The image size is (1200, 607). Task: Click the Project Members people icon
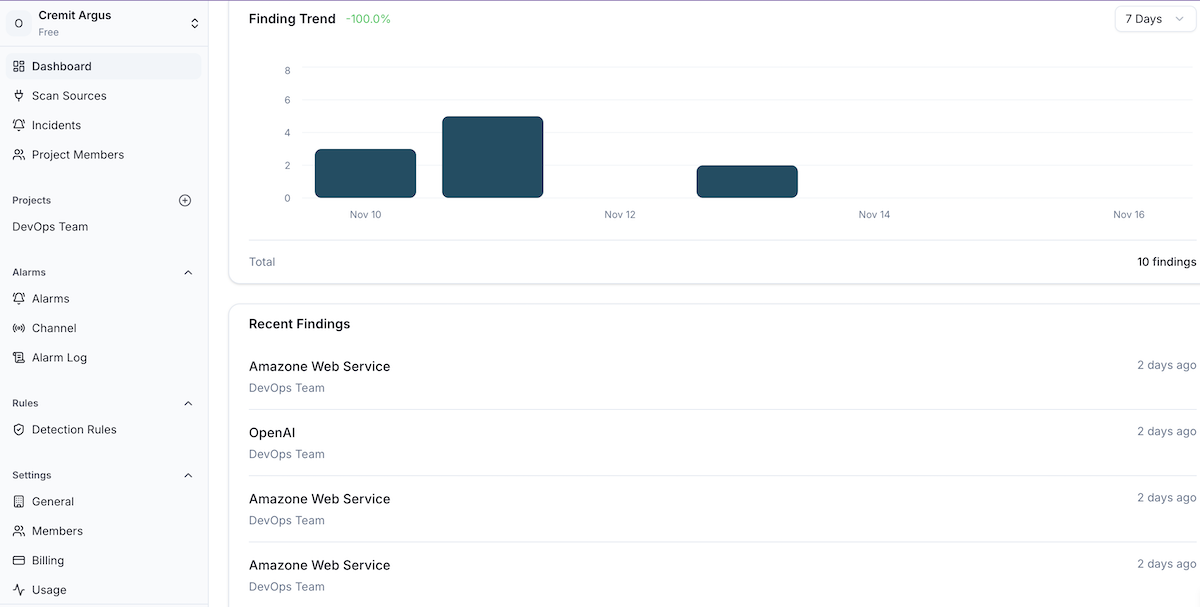click(x=19, y=155)
